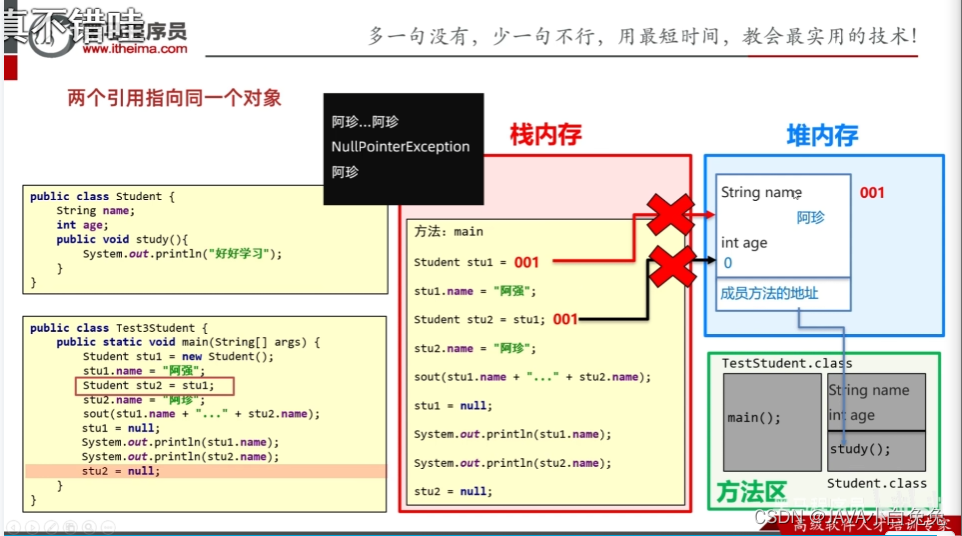Select the public class Test3Student { line
The image size is (962, 536).
119,328
